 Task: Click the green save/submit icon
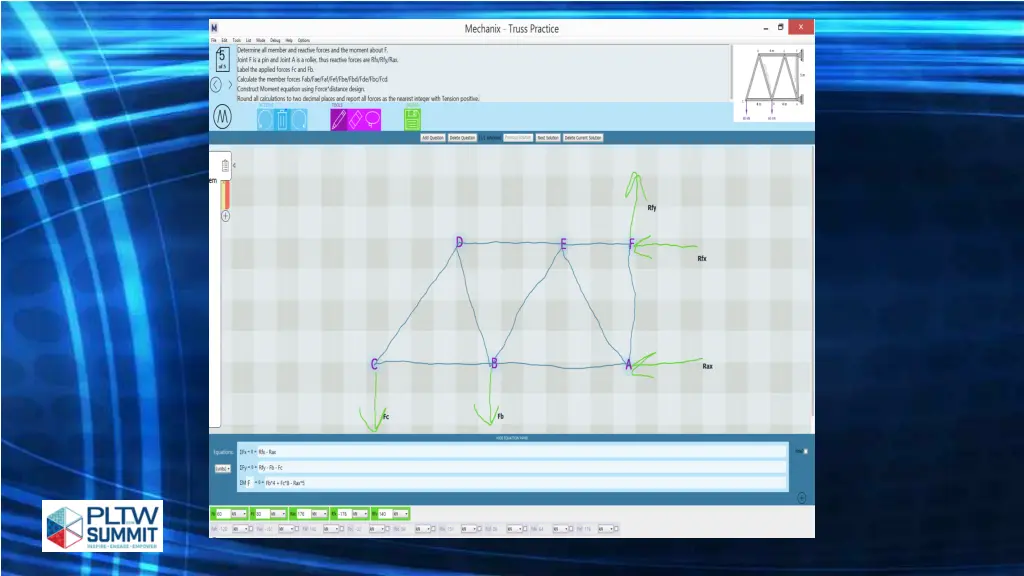[x=412, y=119]
